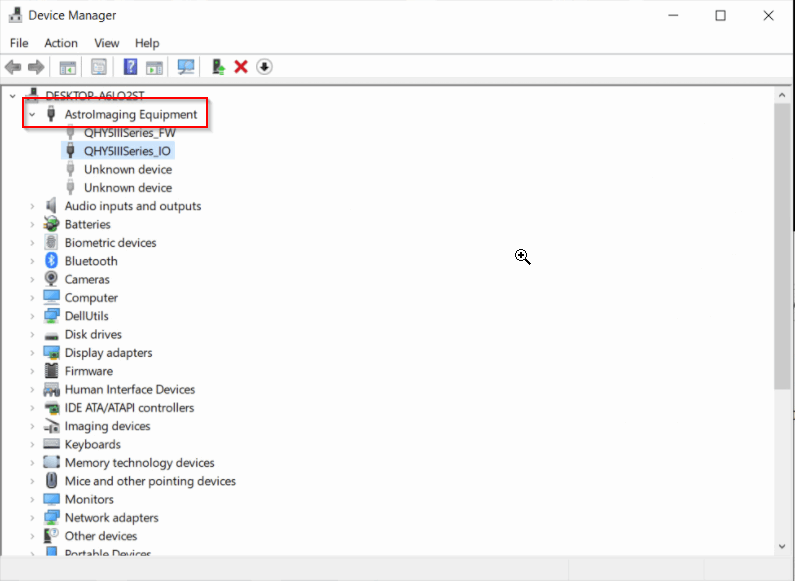Expand the Network adapters chevron

pyautogui.click(x=32, y=518)
